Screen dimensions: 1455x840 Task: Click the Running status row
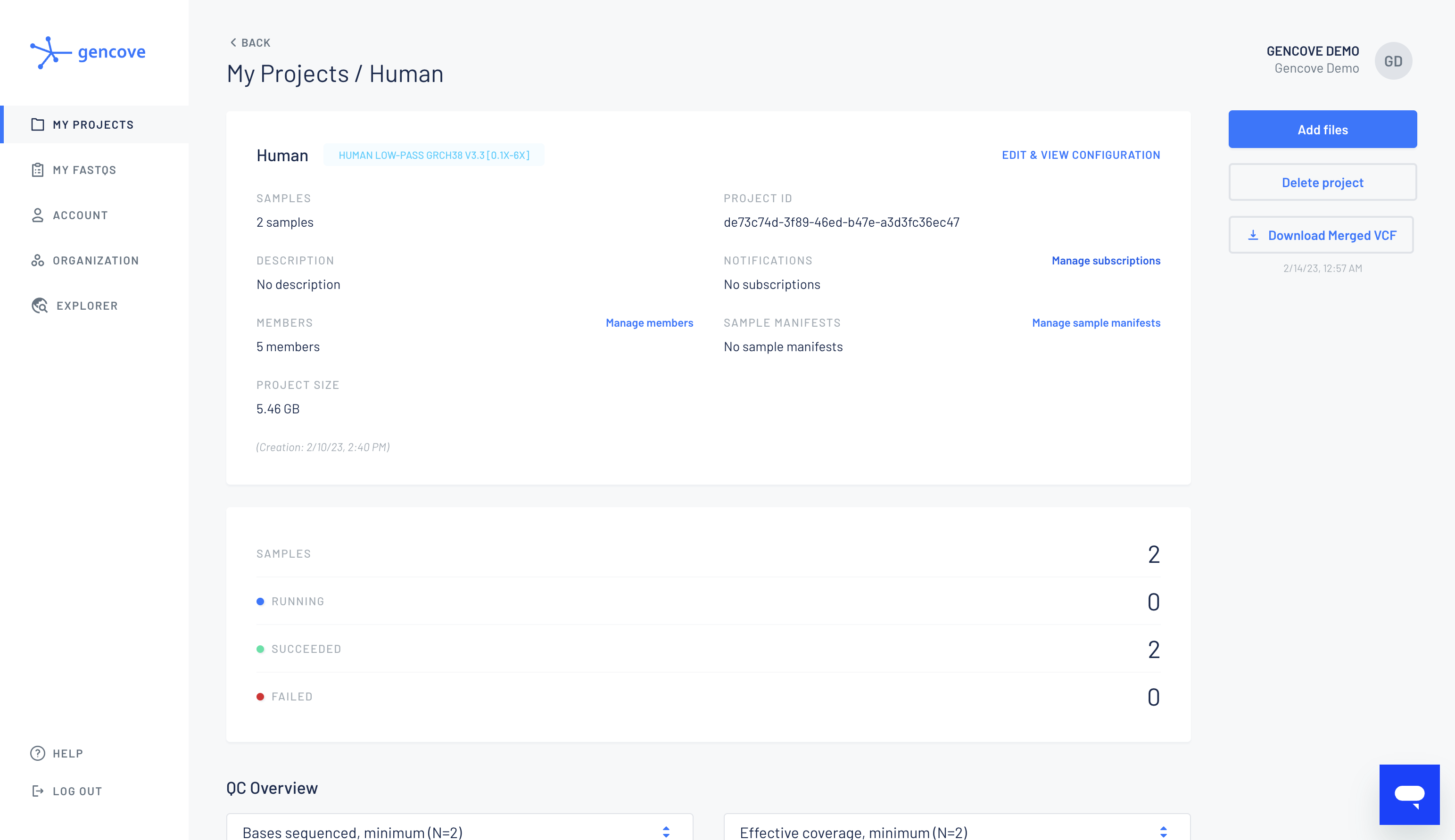709,602
